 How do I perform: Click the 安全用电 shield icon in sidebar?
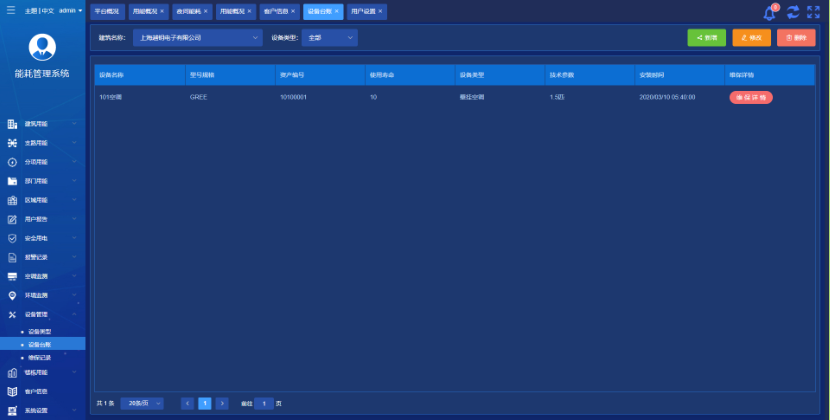click(x=13, y=238)
